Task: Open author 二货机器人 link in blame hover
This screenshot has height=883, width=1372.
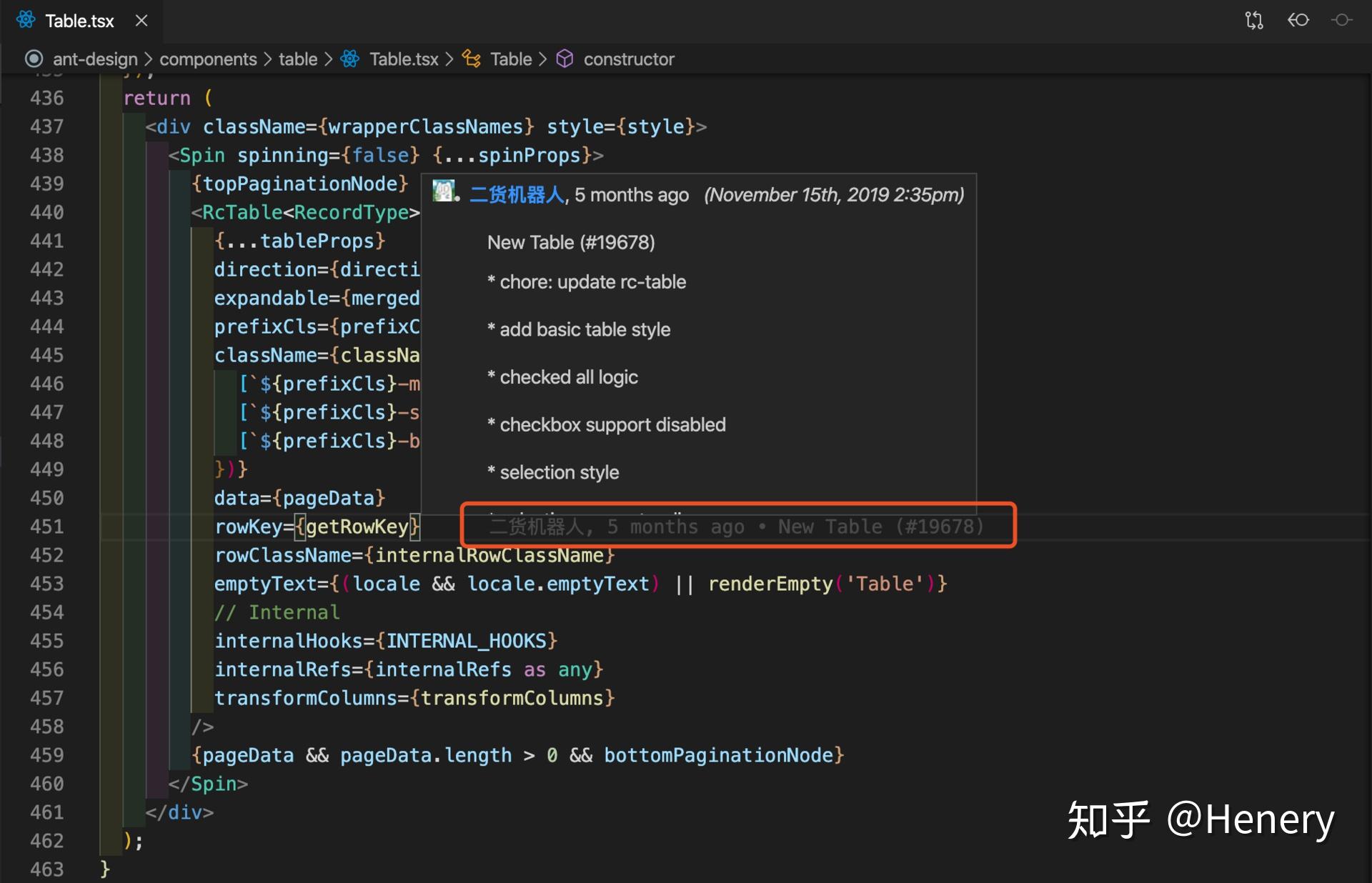Action: tap(517, 195)
